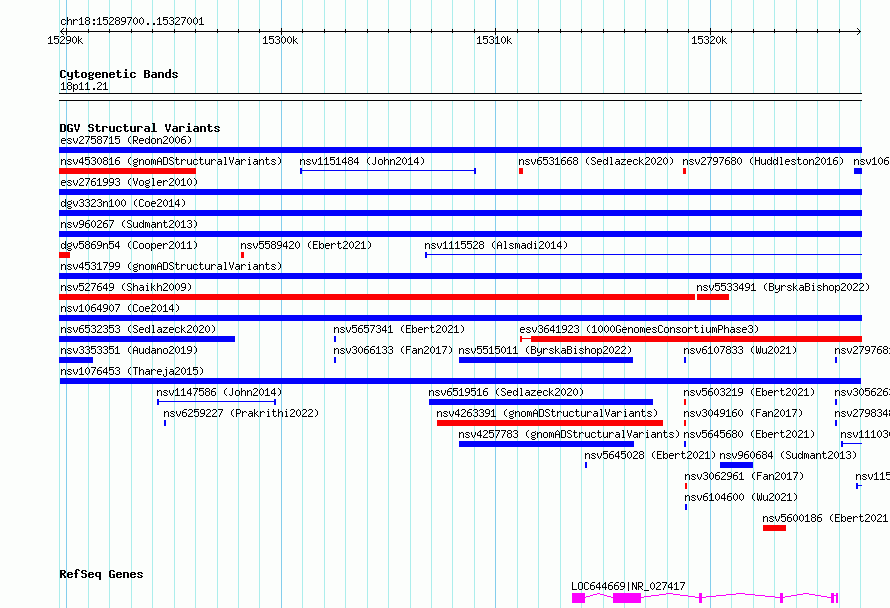The width and height of the screenshot is (890, 608).
Task: Open nsv1115528 (Alsmadi2014) variant label
Action: [x=496, y=245]
